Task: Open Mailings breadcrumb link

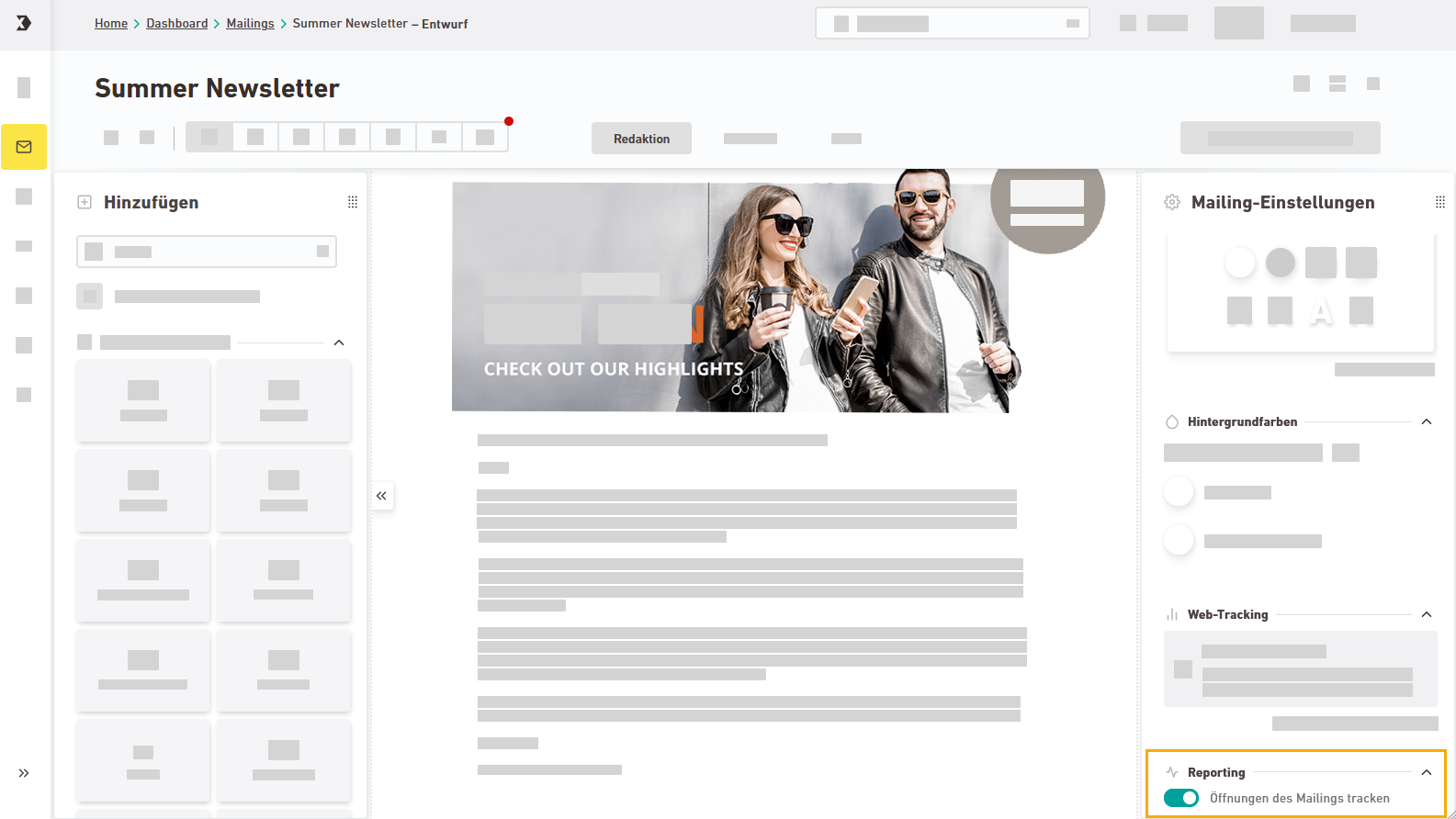Action: point(250,24)
